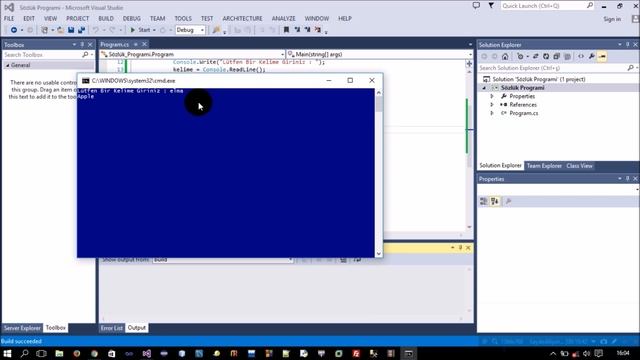This screenshot has width=640, height=360.
Task: Toggle Preview Selected Items in Solution Explorer
Action: 602,56
